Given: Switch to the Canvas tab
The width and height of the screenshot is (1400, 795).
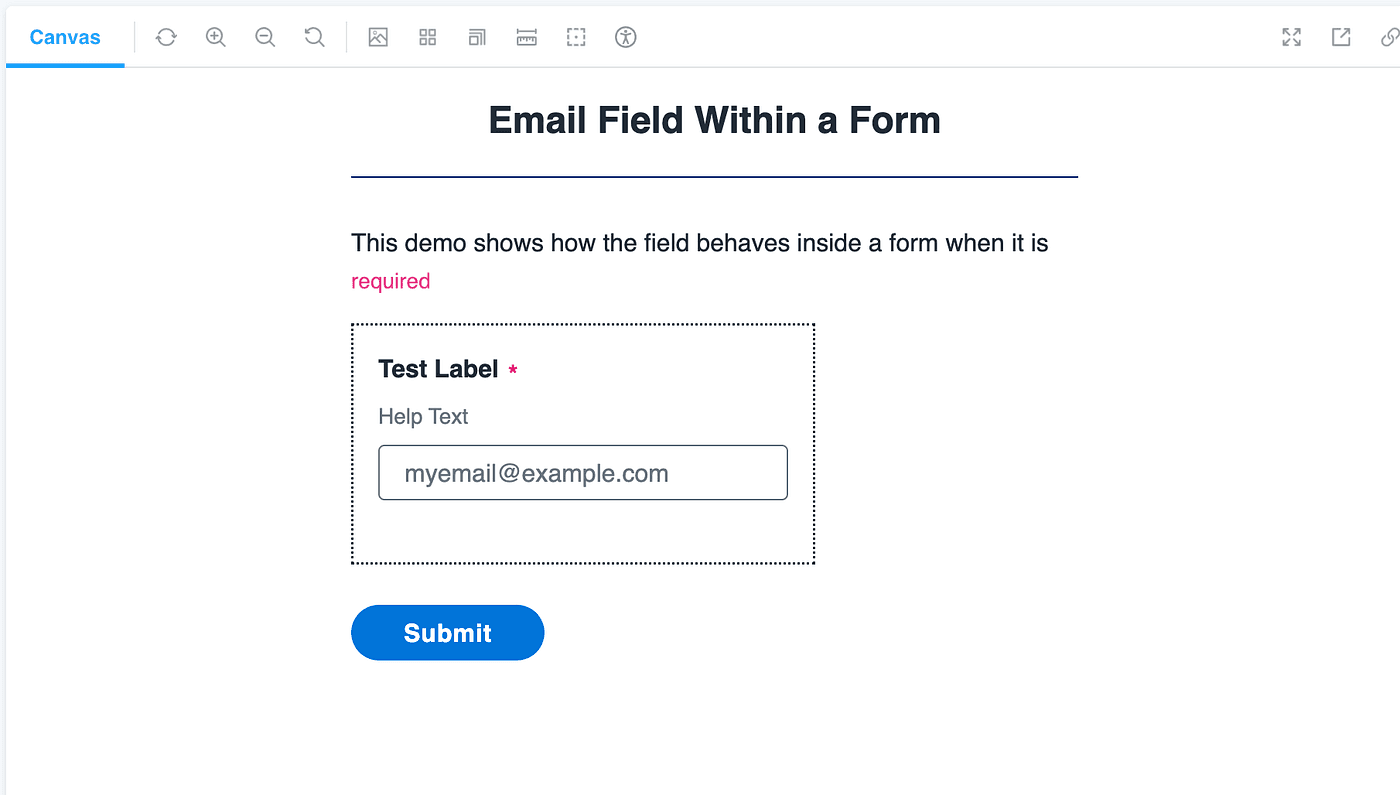Looking at the screenshot, I should tap(65, 38).
